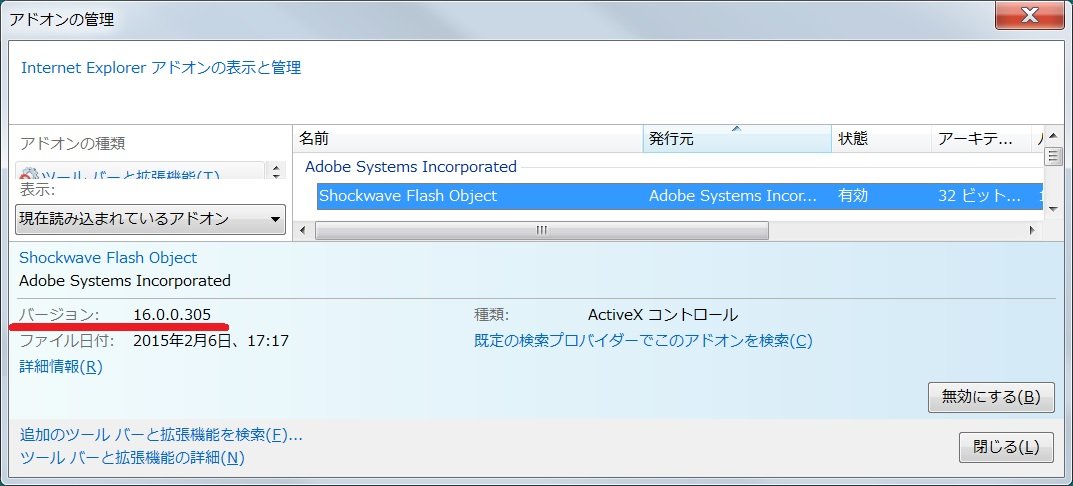
Task: Open 追加のツール バーと拡張機能を検索(F)... link
Action: tap(161, 434)
